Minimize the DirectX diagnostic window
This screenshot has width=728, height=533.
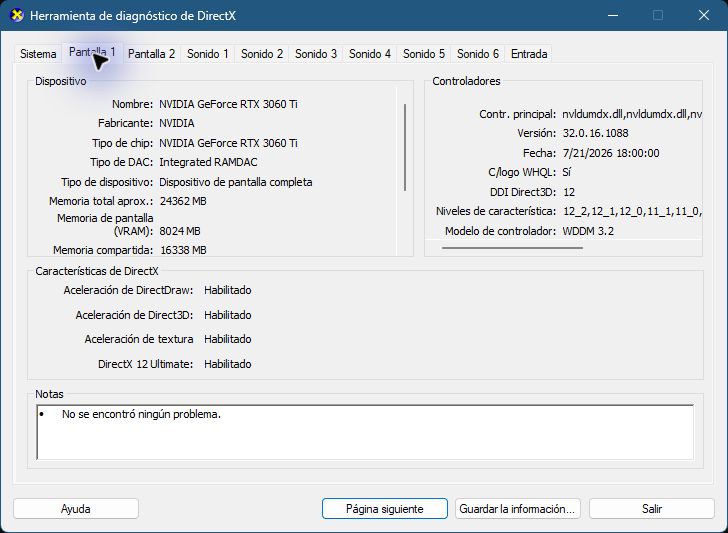pyautogui.click(x=613, y=15)
